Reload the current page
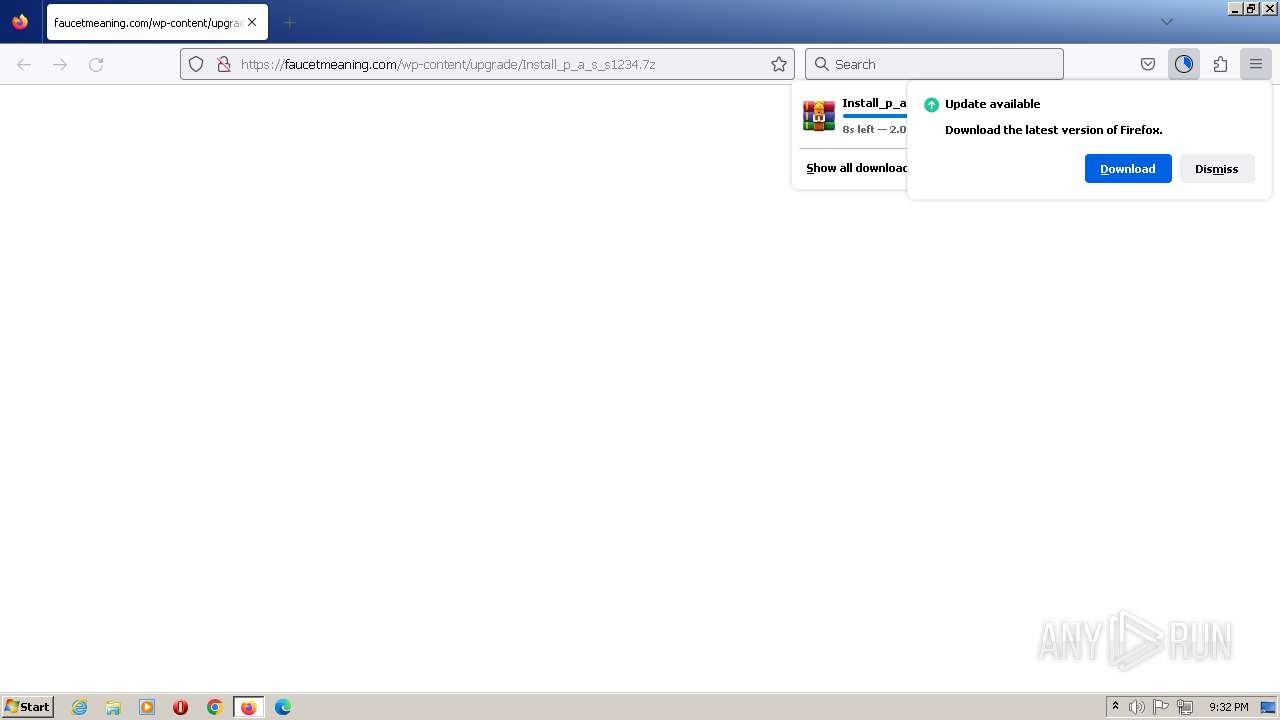Viewport: 1280px width, 720px height. point(96,64)
